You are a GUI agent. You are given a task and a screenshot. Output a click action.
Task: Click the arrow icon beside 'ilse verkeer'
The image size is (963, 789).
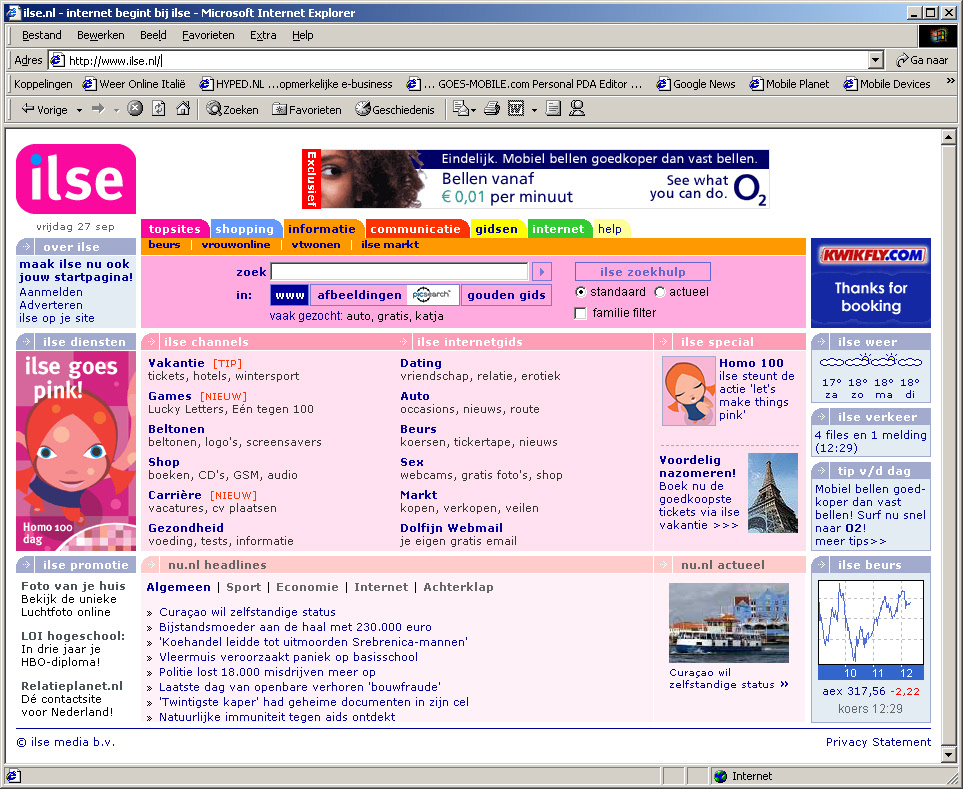(821, 416)
